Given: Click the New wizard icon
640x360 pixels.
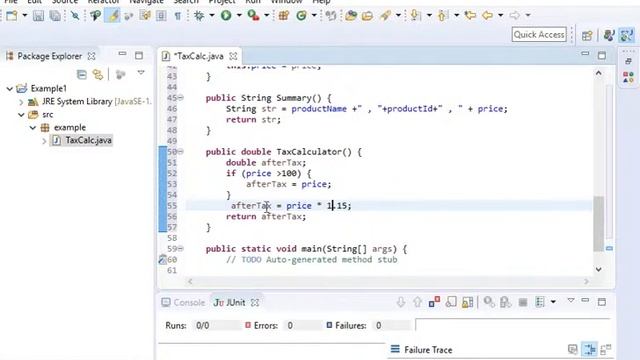Looking at the screenshot, I should 12,16.
